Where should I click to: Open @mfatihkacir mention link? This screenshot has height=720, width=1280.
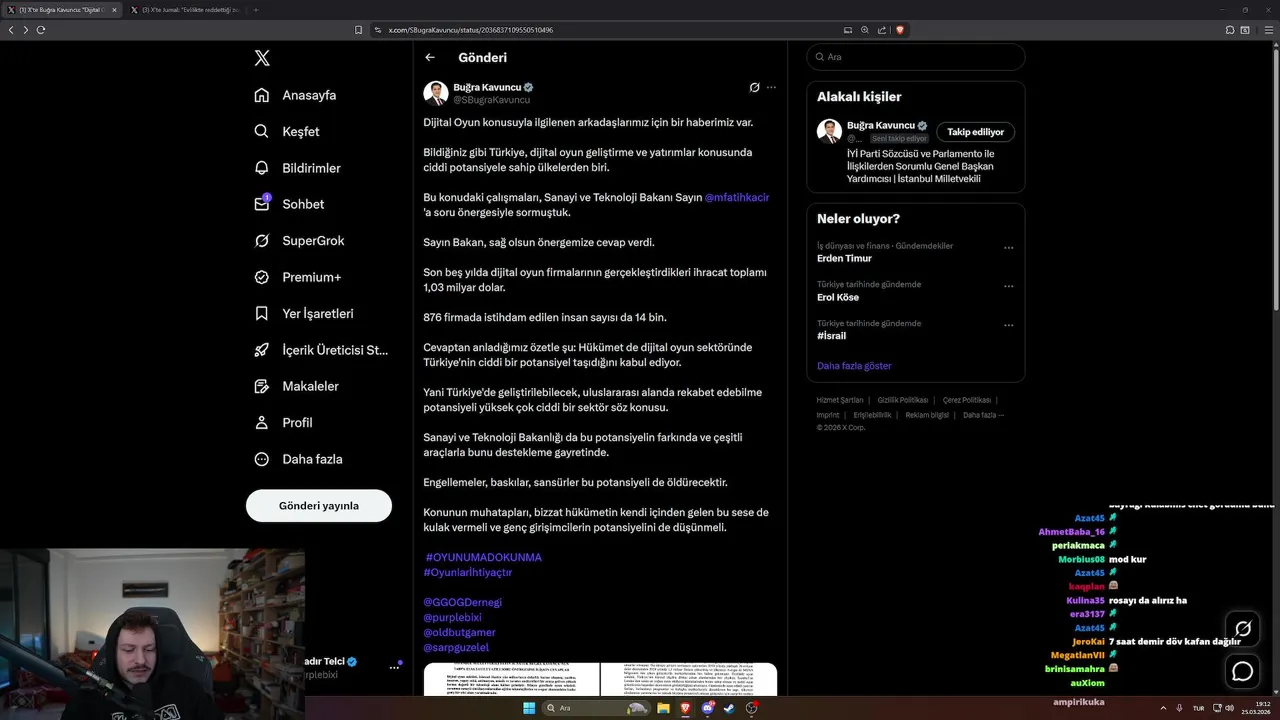(737, 197)
